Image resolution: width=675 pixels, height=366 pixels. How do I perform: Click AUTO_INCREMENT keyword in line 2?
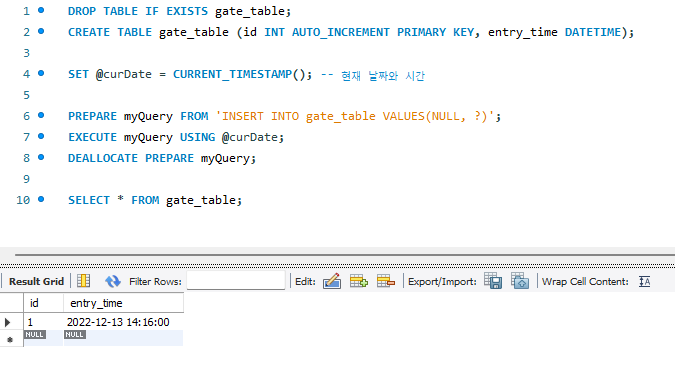tap(341, 32)
